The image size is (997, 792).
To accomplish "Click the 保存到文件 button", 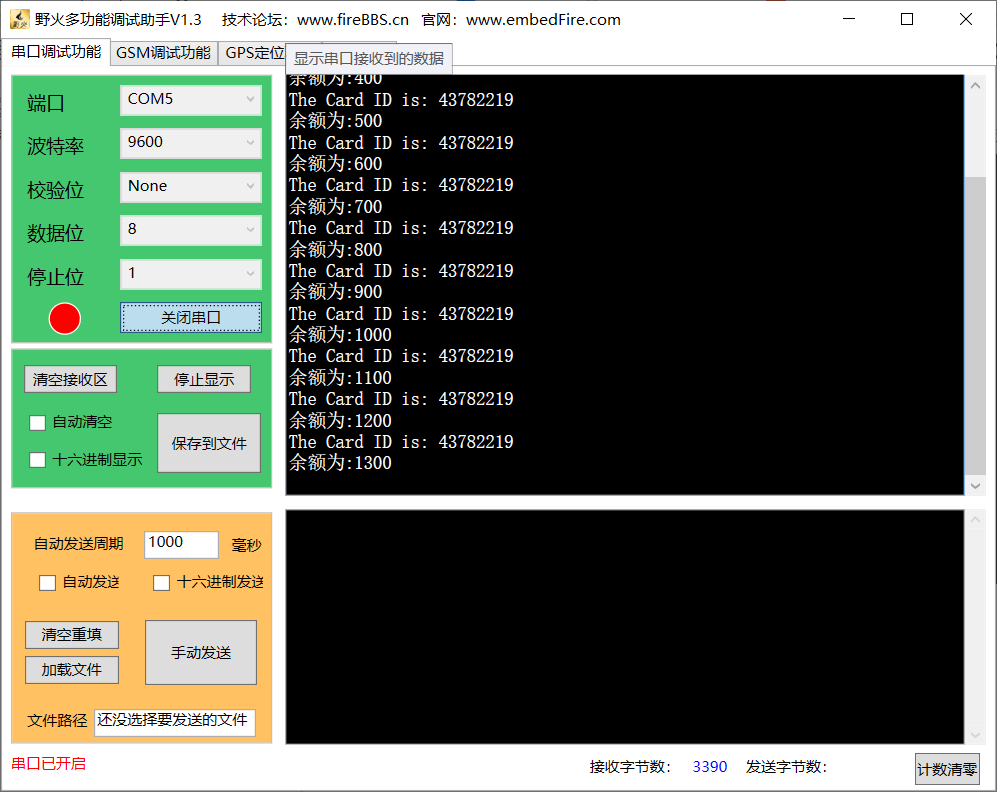I will tap(209, 443).
